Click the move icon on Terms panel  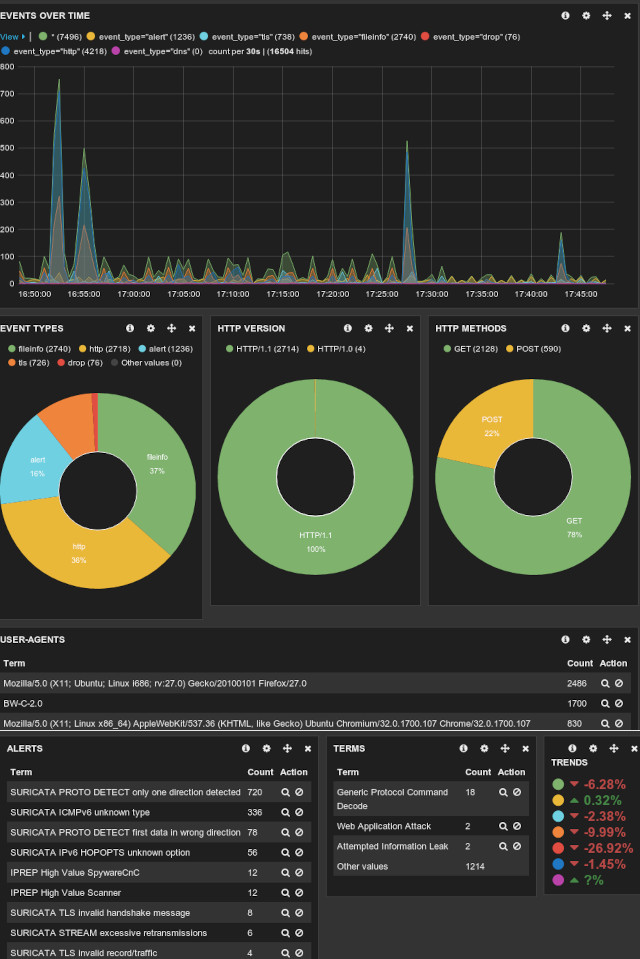[505, 748]
